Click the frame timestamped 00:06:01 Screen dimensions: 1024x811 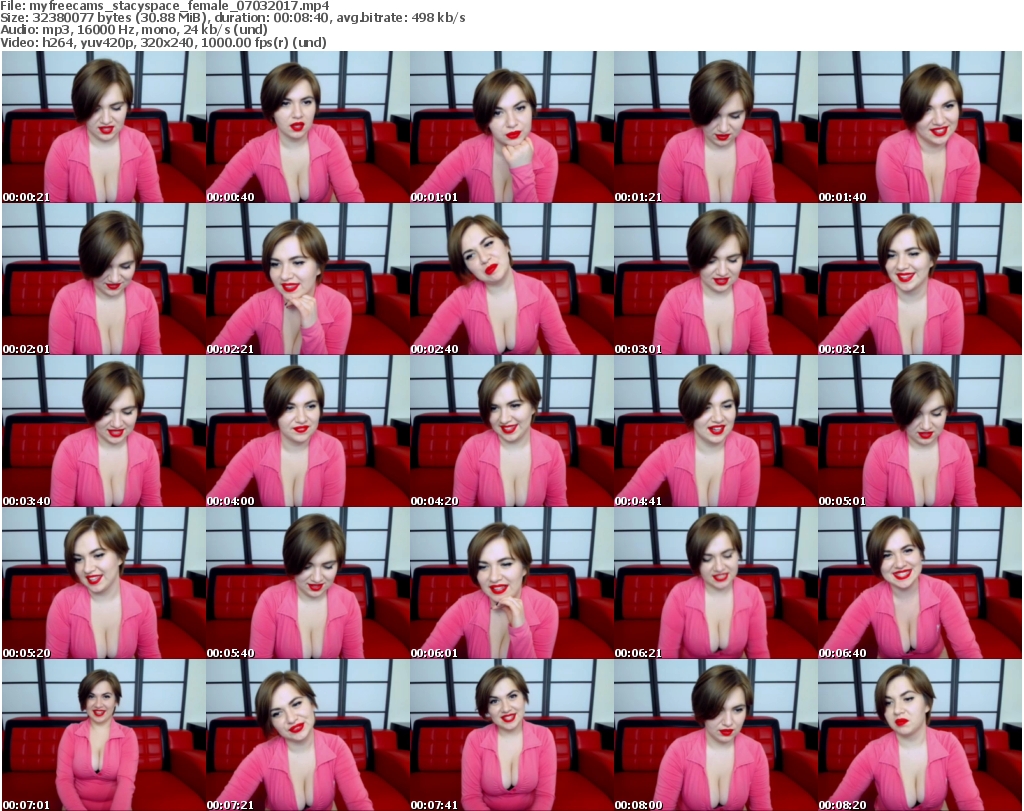point(511,583)
